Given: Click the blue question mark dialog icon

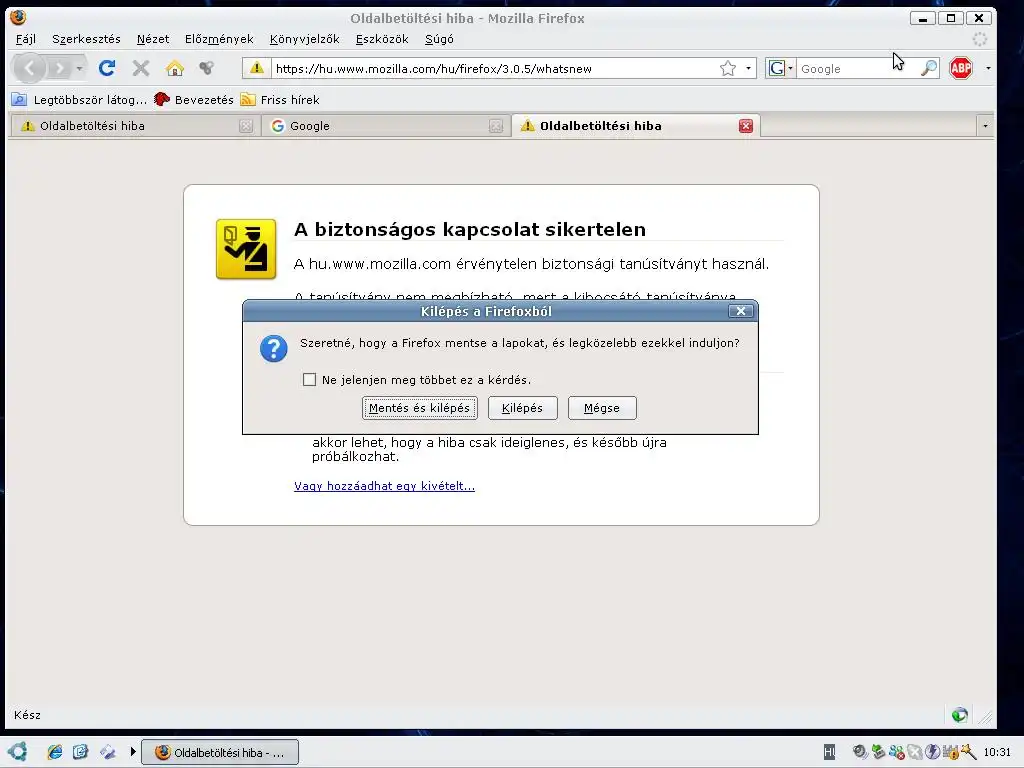Looking at the screenshot, I should tap(274, 349).
